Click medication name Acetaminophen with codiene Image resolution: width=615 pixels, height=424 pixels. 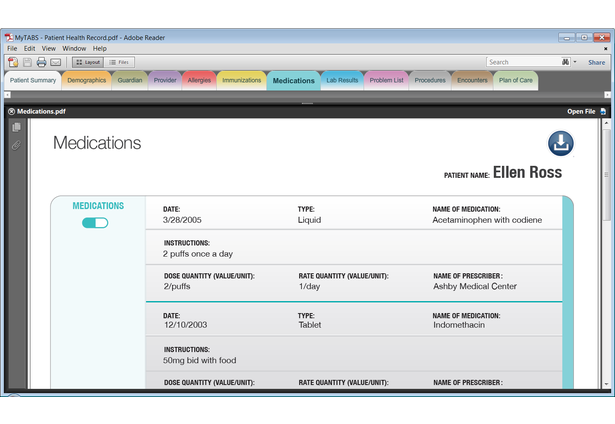click(487, 220)
